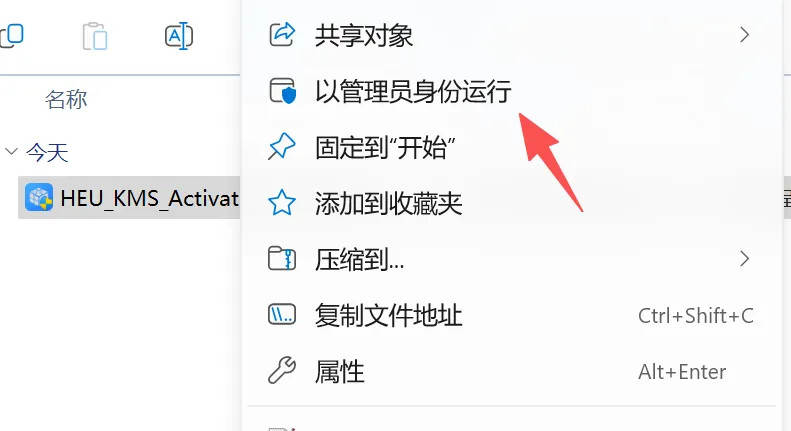Click the pin icon beside 固定到"开始"
Image resolution: width=791 pixels, height=431 pixels.
tap(281, 147)
